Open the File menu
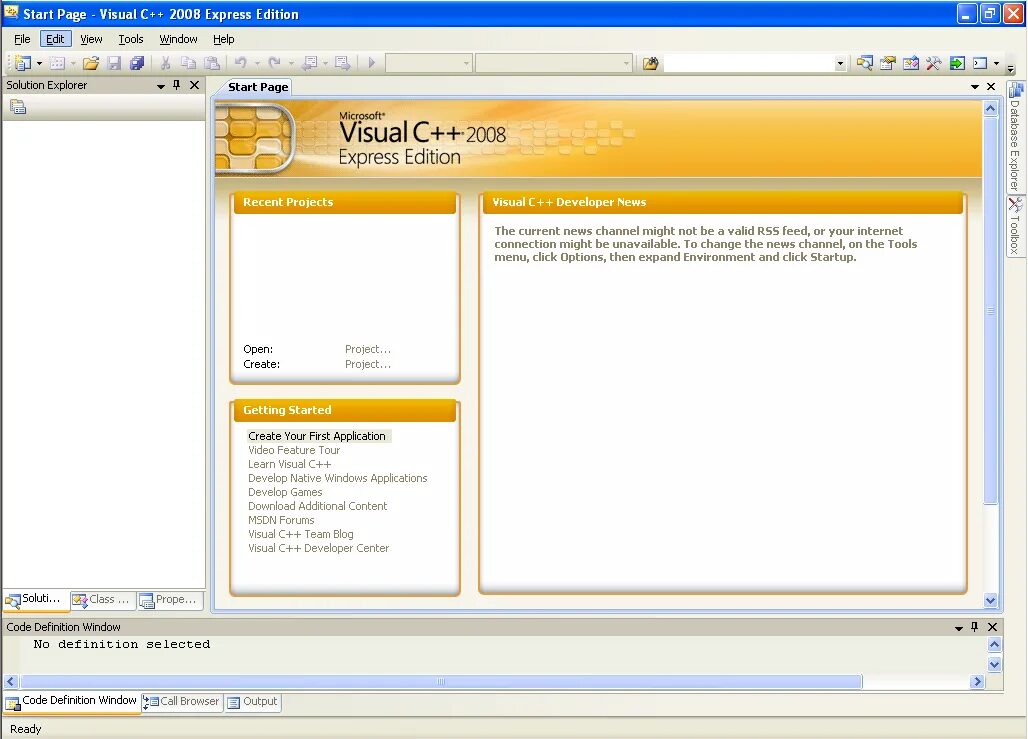Screen dimensions: 1028x739 pos(22,39)
